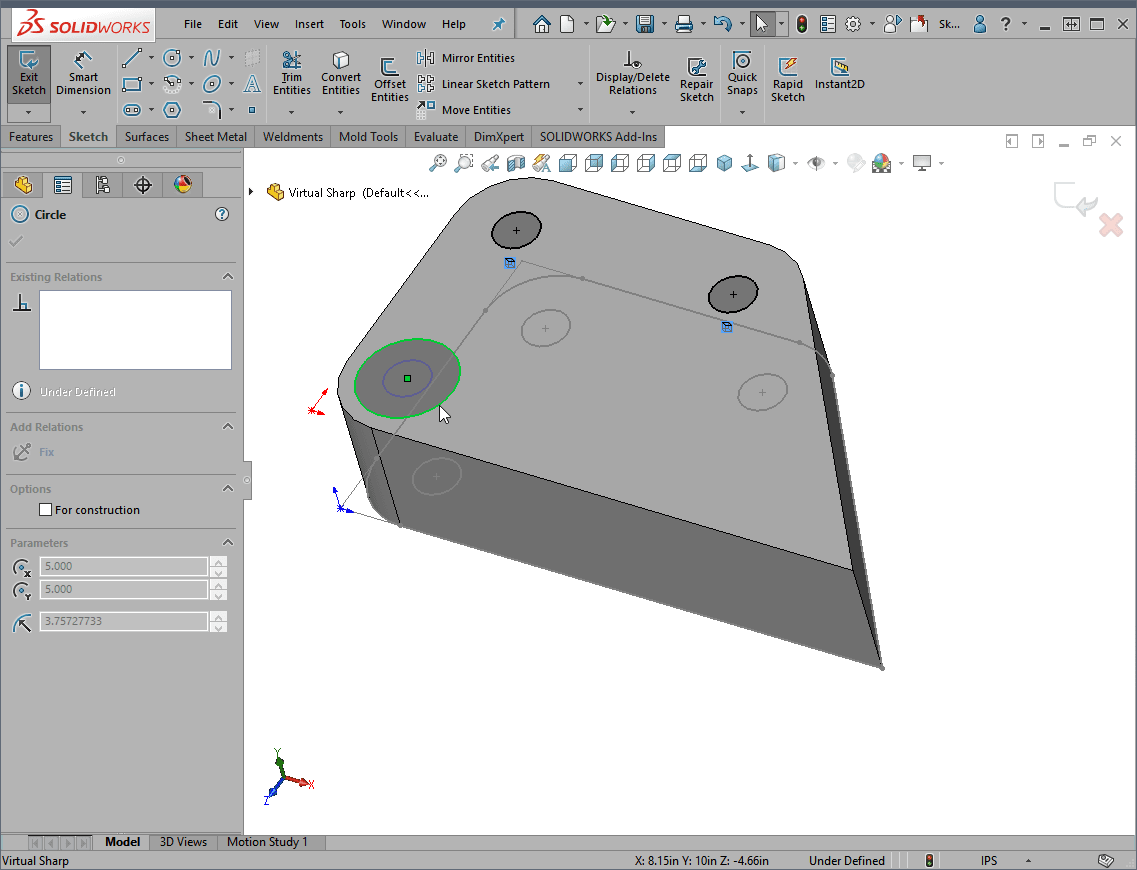The width and height of the screenshot is (1137, 870).
Task: Open the File menu
Action: tap(193, 24)
